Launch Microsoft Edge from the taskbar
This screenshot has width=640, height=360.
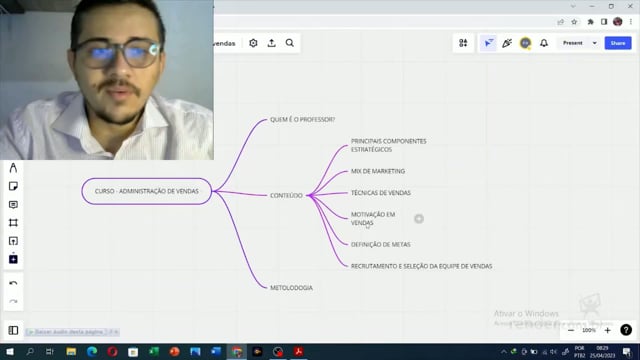tap(92, 351)
